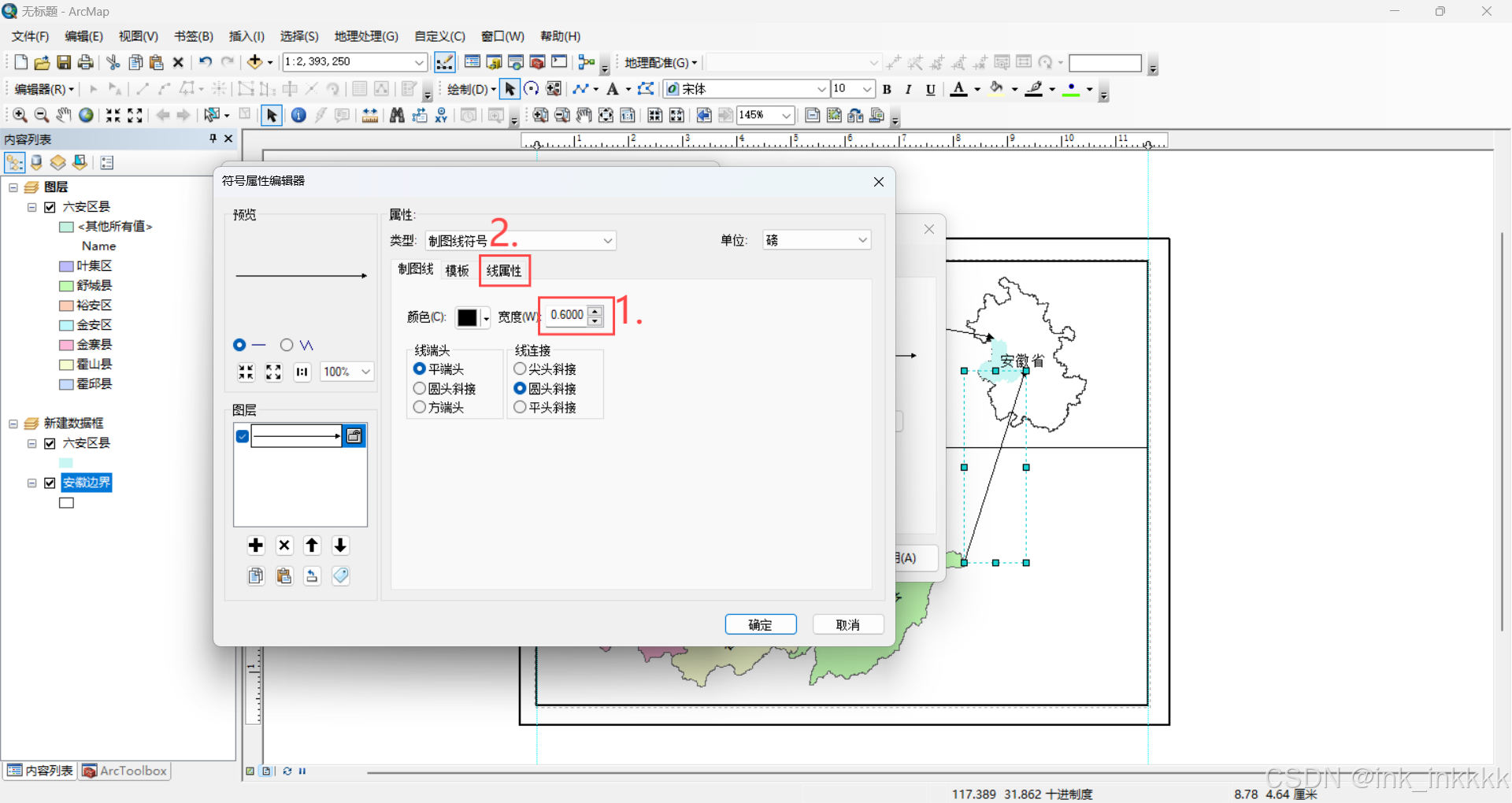The width and height of the screenshot is (1512, 803).
Task: Open the line color picker swatch 颜色(C)
Action: coord(472,317)
